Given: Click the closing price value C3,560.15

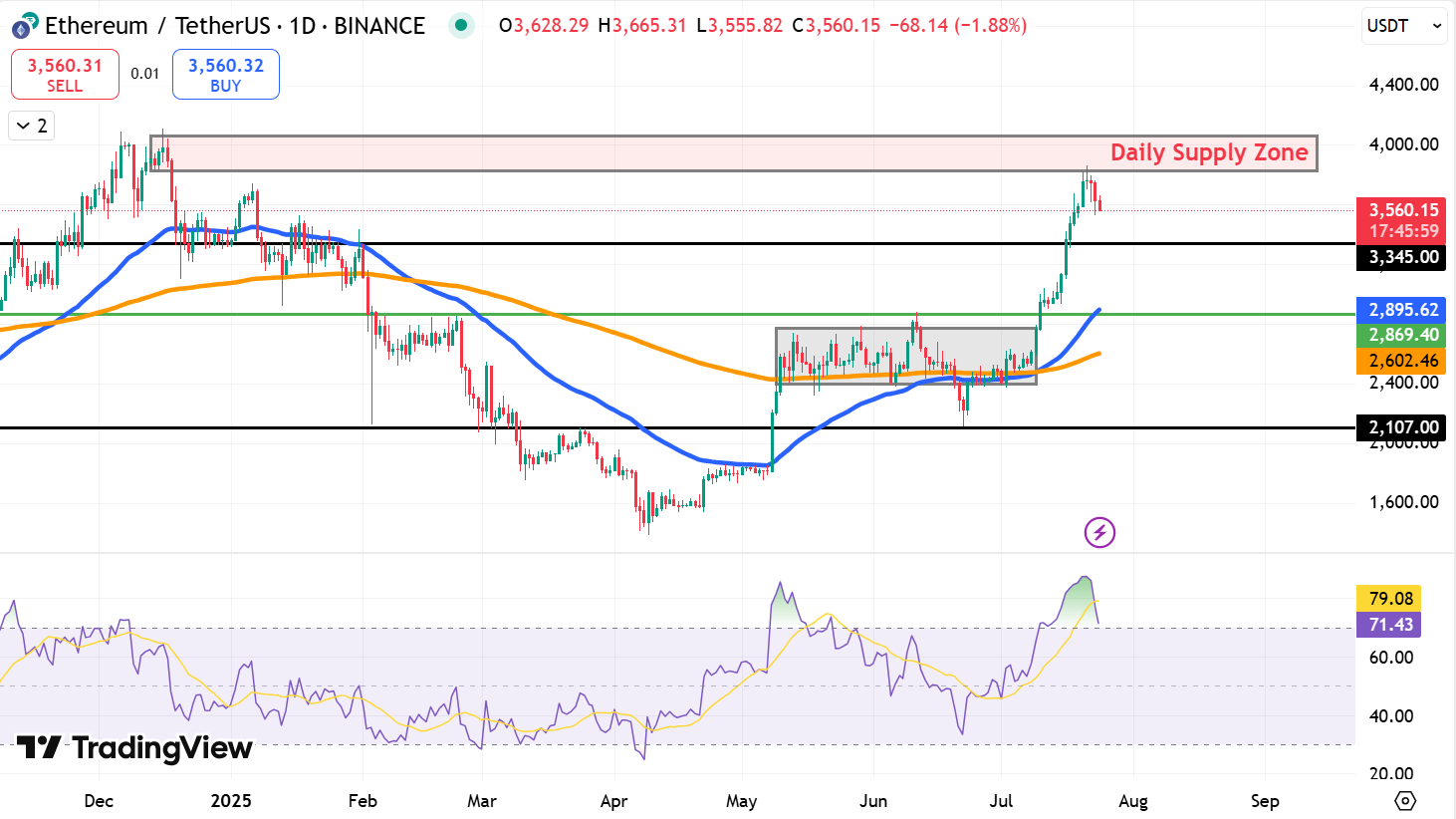Looking at the screenshot, I should pyautogui.click(x=837, y=25).
